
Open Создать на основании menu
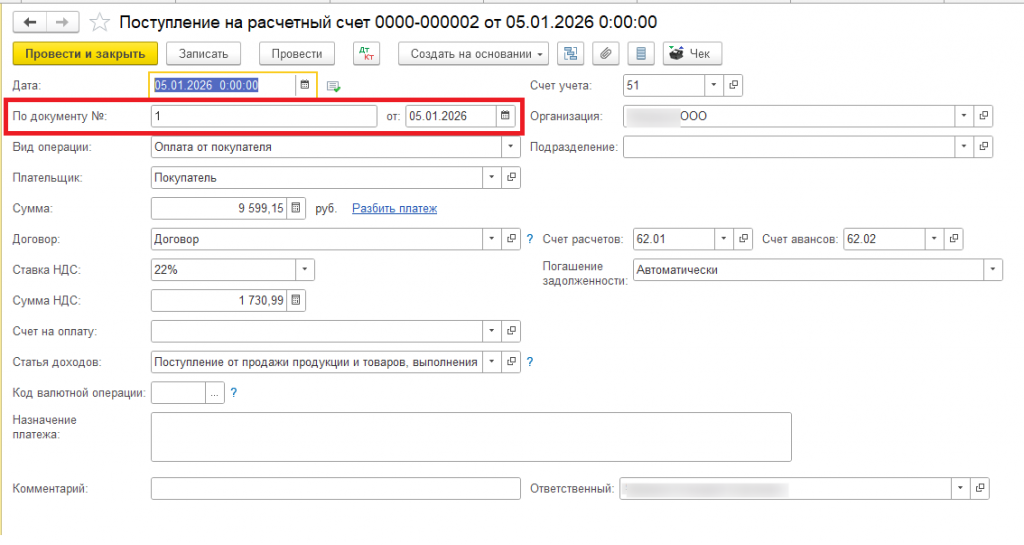[473, 54]
